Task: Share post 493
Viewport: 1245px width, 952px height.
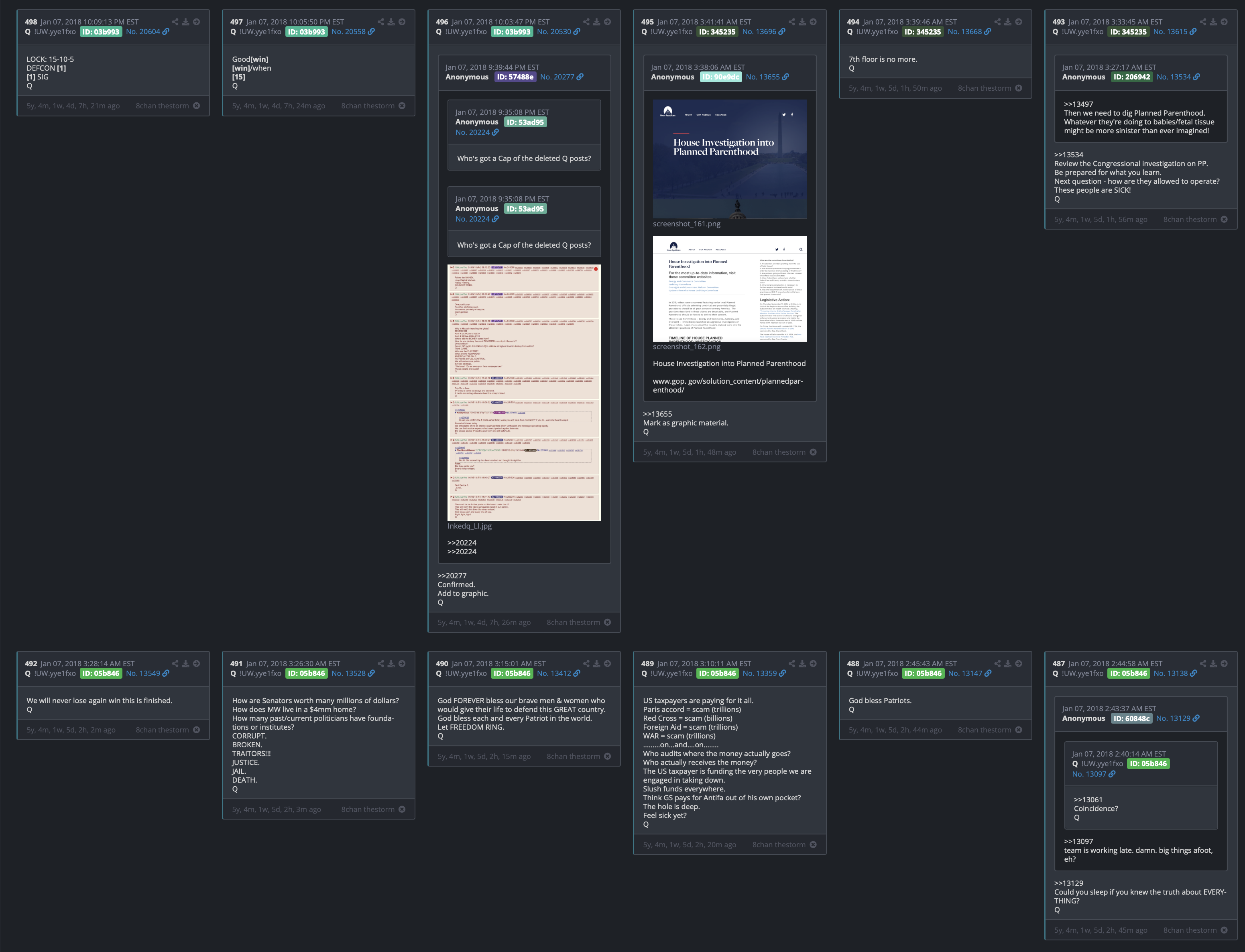Action: click(x=1203, y=22)
